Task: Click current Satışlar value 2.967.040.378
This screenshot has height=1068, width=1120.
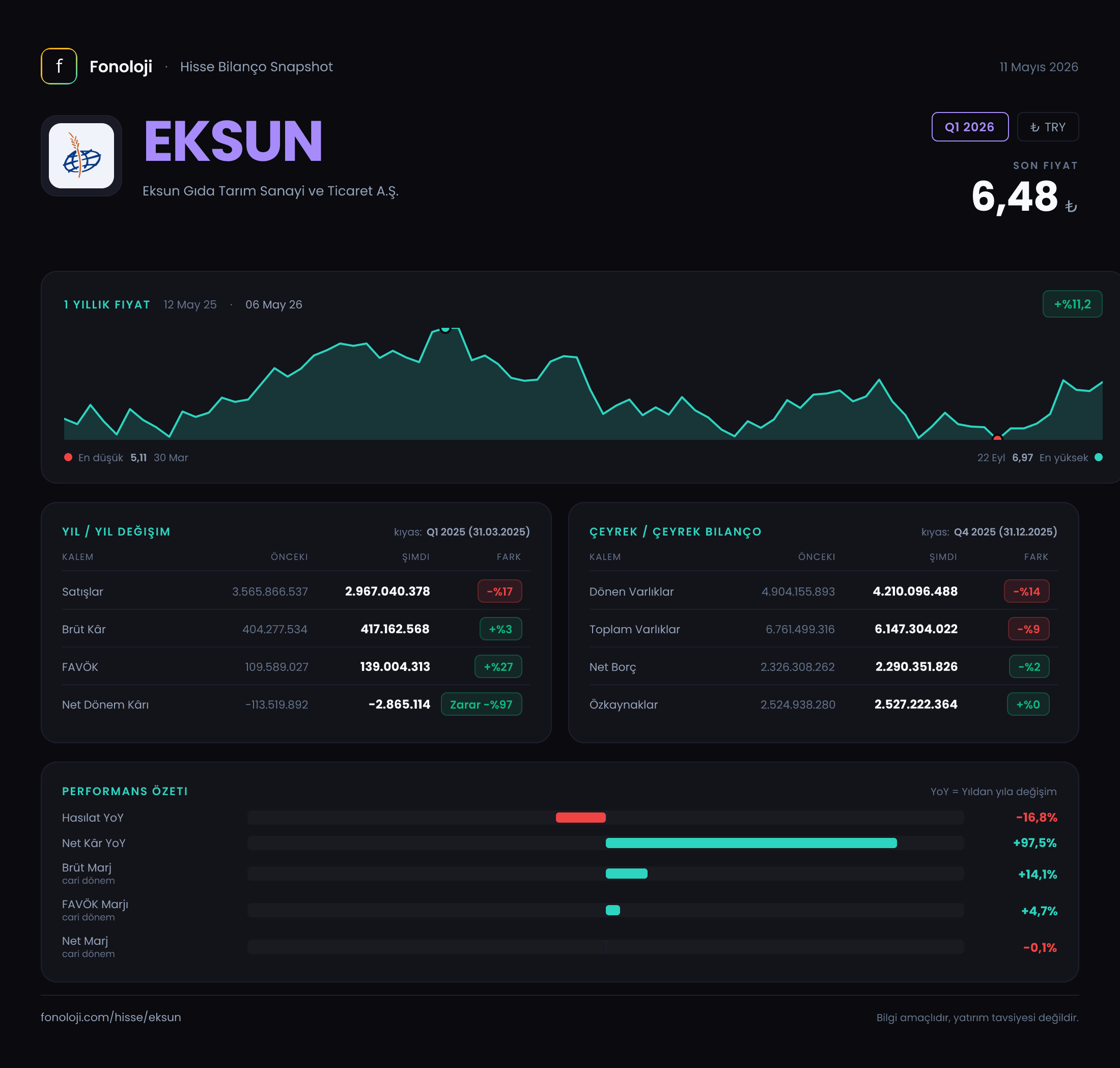Action: pyautogui.click(x=387, y=591)
